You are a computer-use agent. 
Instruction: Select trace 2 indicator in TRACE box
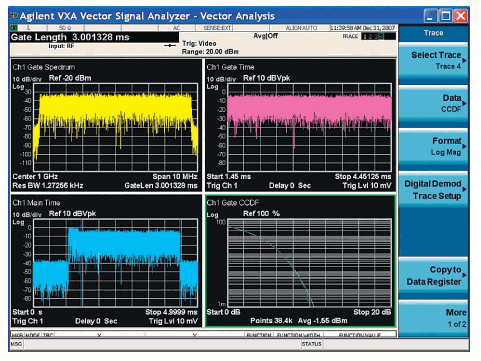[x=370, y=37]
